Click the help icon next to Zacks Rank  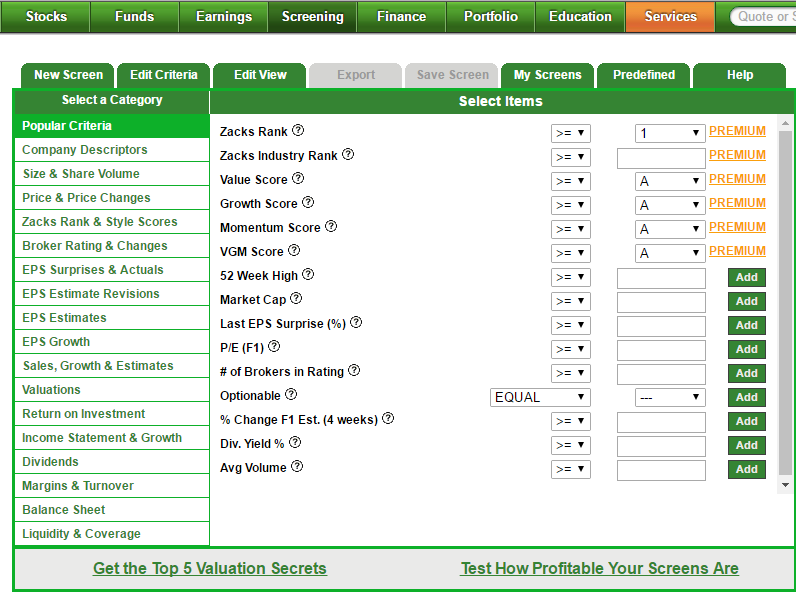[298, 130]
